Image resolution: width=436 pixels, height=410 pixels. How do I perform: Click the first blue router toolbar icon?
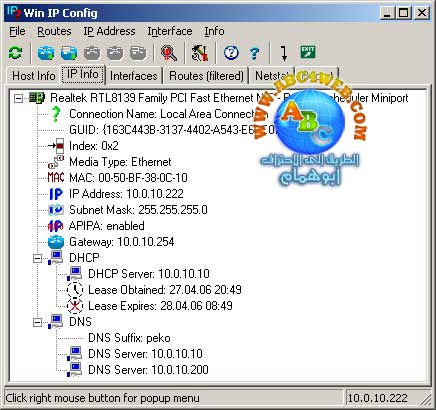tap(46, 53)
